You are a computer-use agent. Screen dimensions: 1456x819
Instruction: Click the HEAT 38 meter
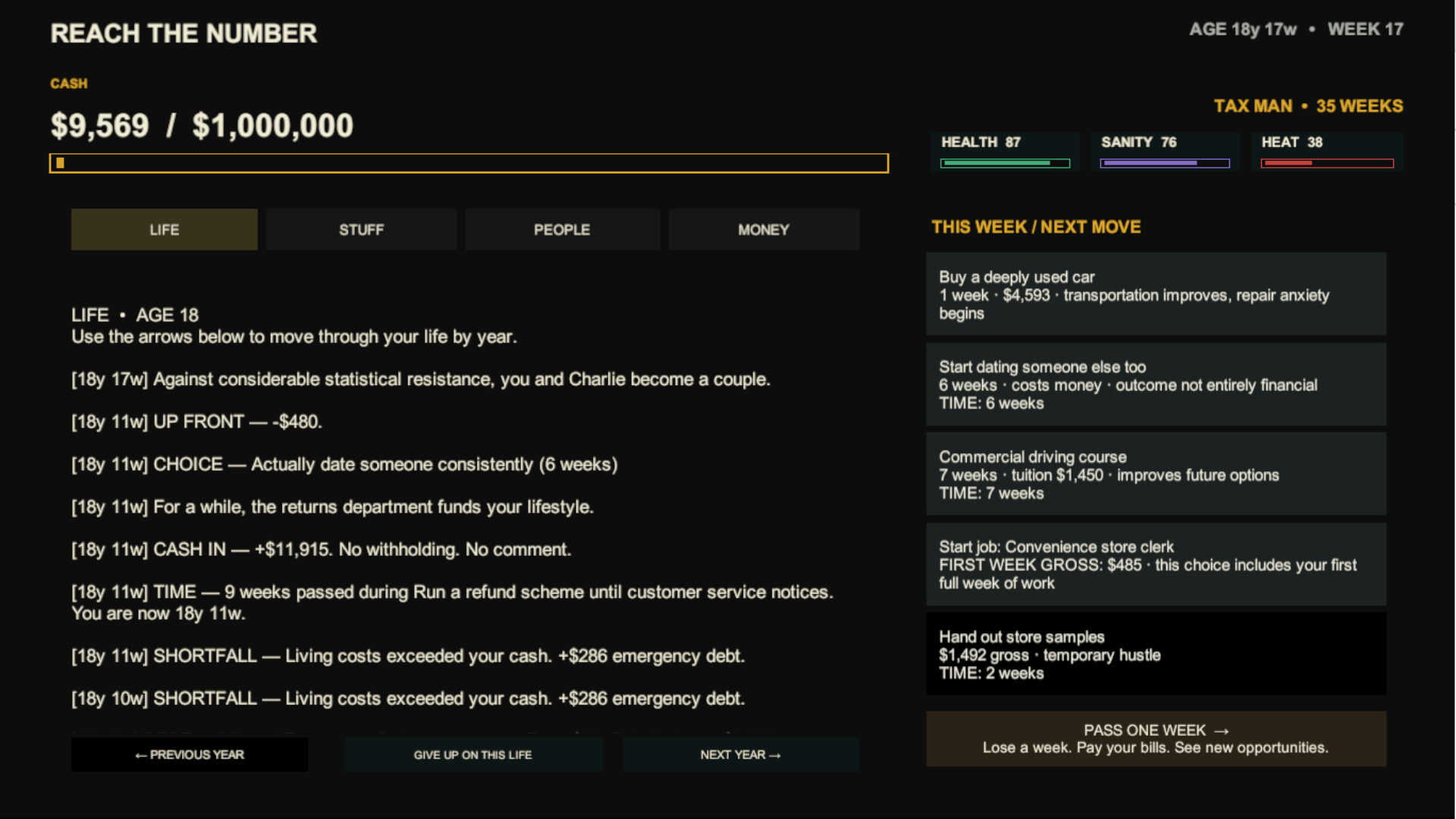(x=1327, y=152)
